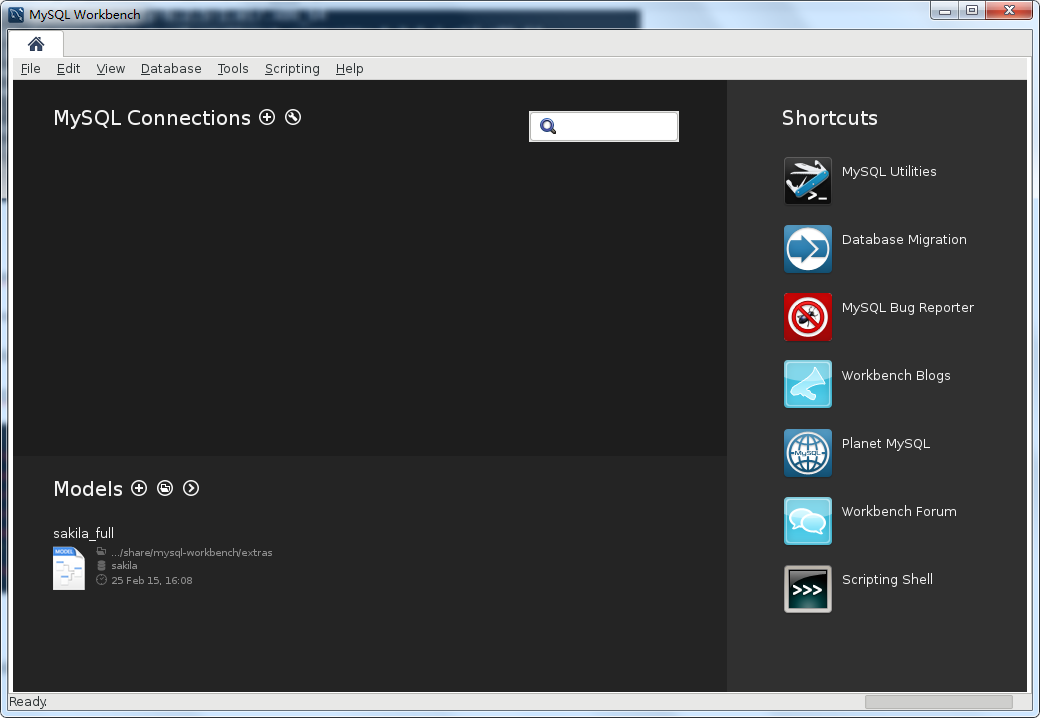Viewport: 1040px width, 718px height.
Task: Click the sakila_full model file thumbnail
Action: point(69,568)
